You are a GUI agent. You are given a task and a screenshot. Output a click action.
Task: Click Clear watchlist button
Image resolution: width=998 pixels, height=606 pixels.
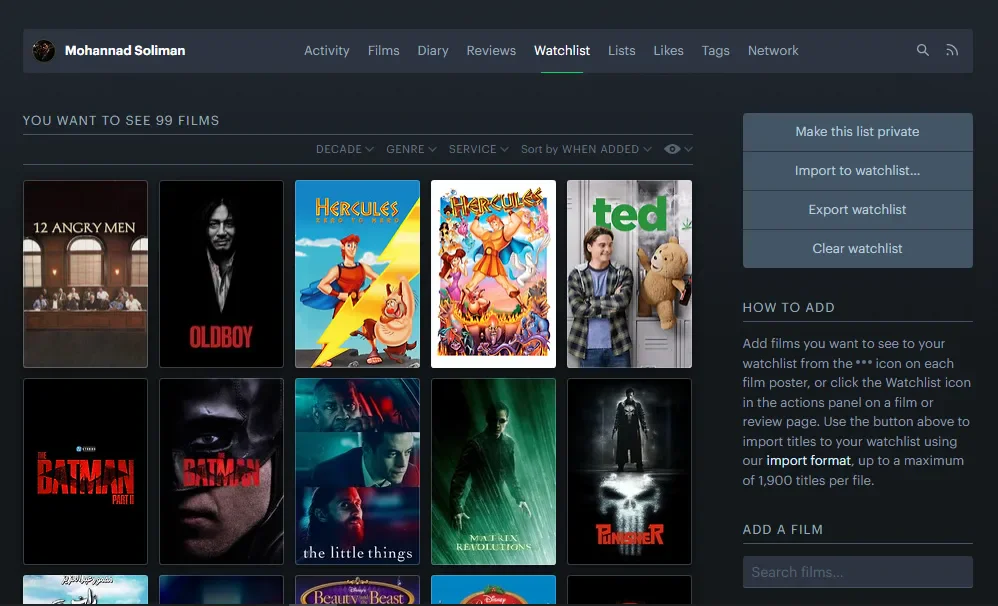coord(857,248)
